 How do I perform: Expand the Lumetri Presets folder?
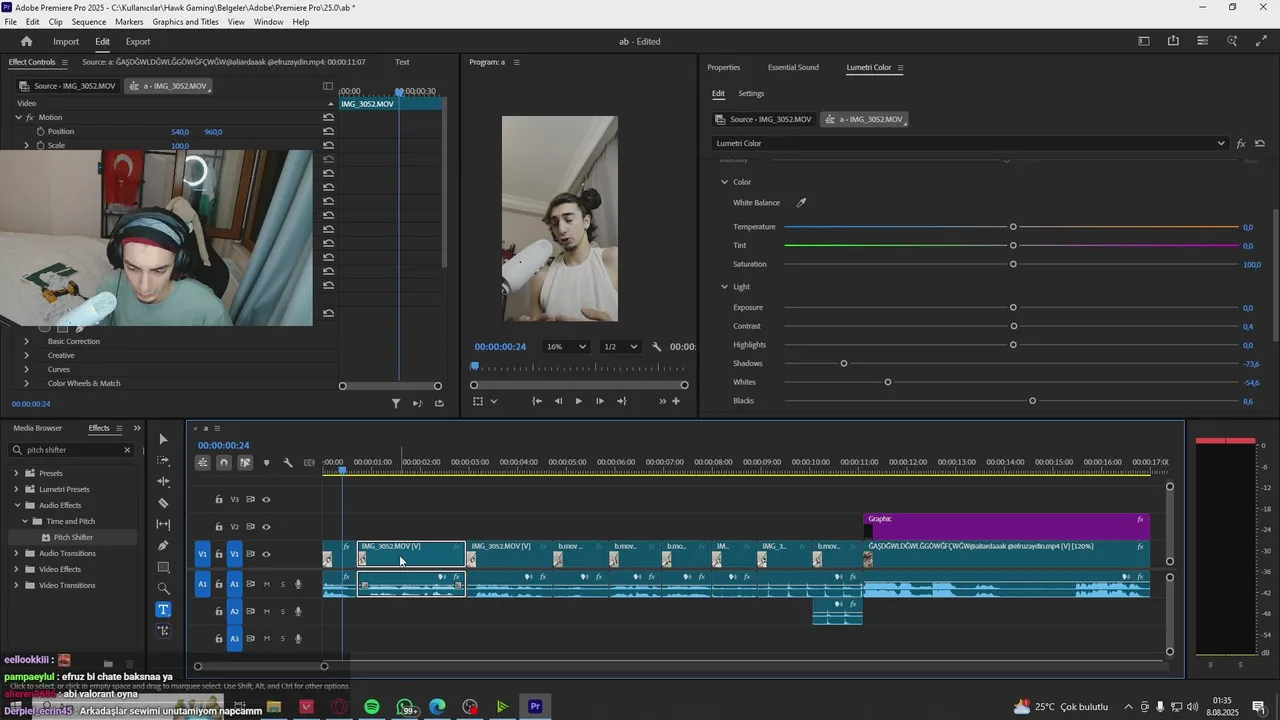[16, 489]
